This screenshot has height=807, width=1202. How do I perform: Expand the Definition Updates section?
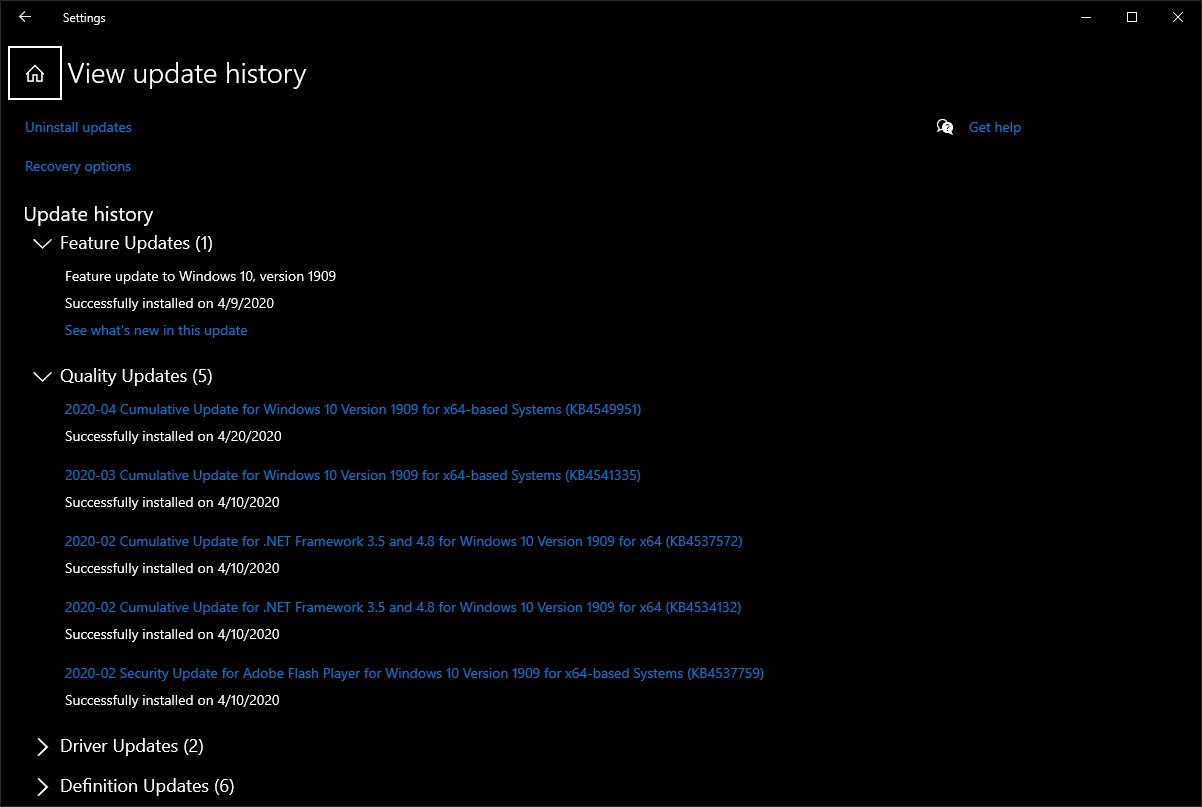(42, 787)
